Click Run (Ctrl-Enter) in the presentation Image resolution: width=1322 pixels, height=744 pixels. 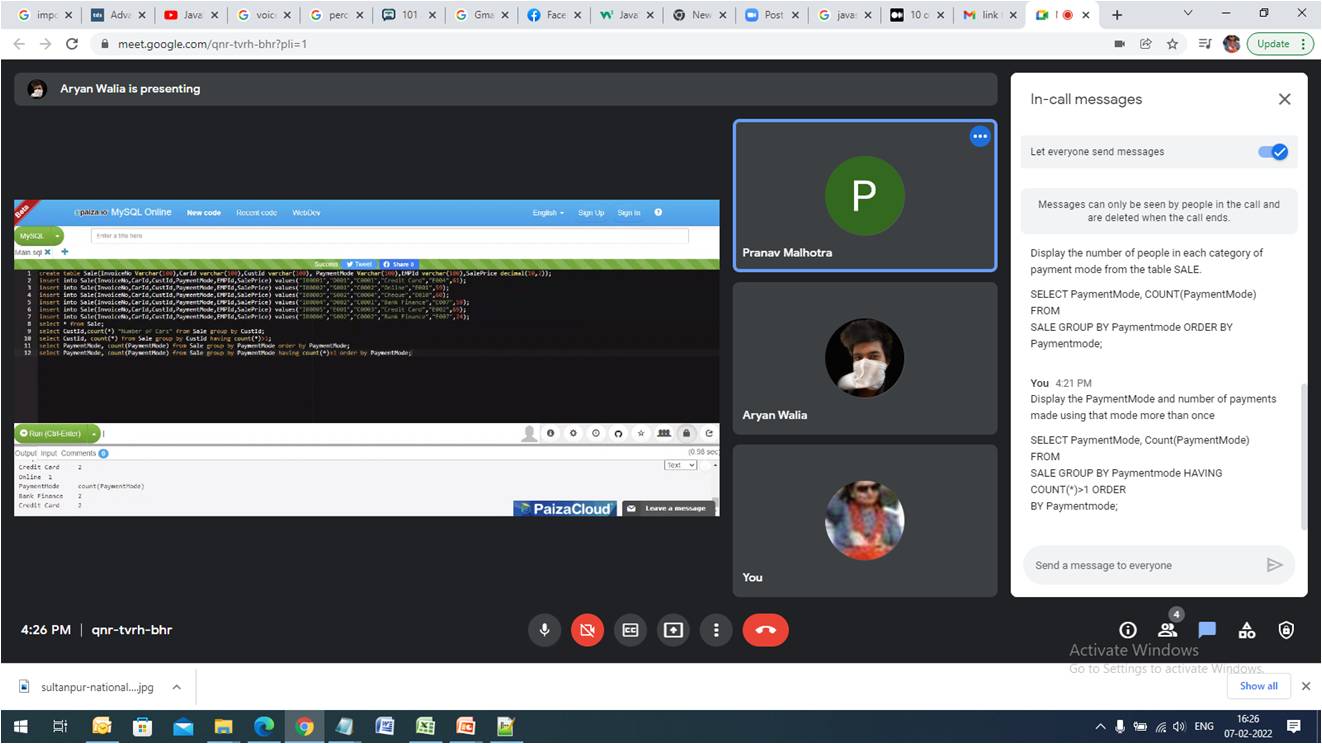51,433
